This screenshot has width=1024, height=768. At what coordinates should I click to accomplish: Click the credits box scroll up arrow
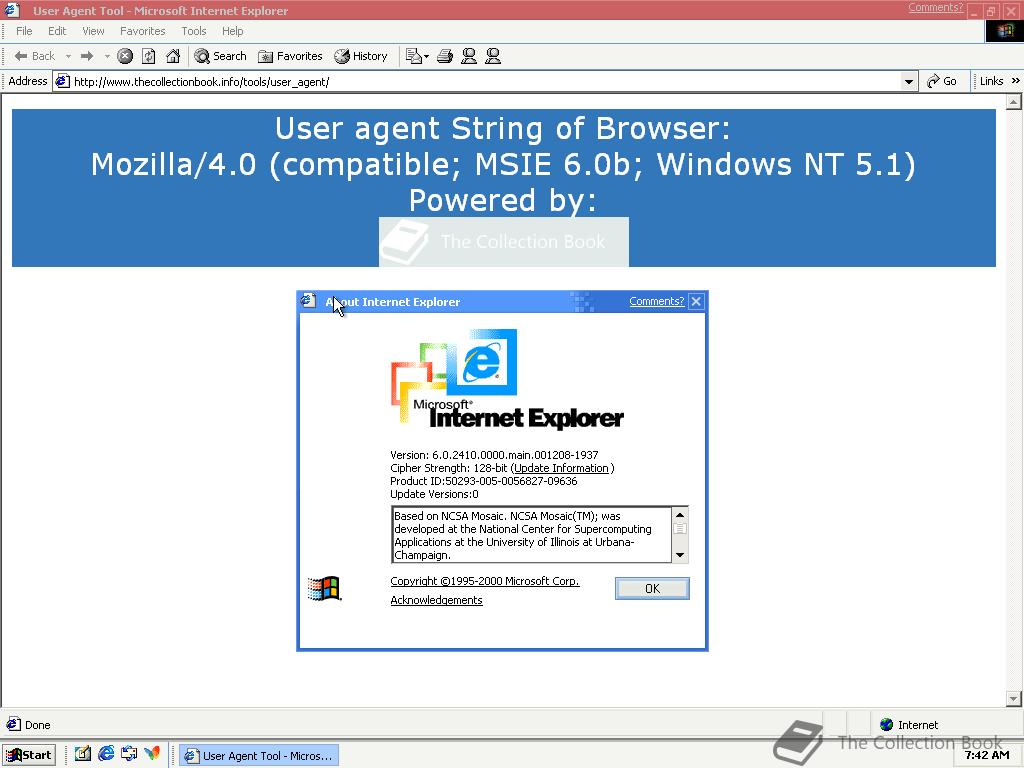(679, 515)
